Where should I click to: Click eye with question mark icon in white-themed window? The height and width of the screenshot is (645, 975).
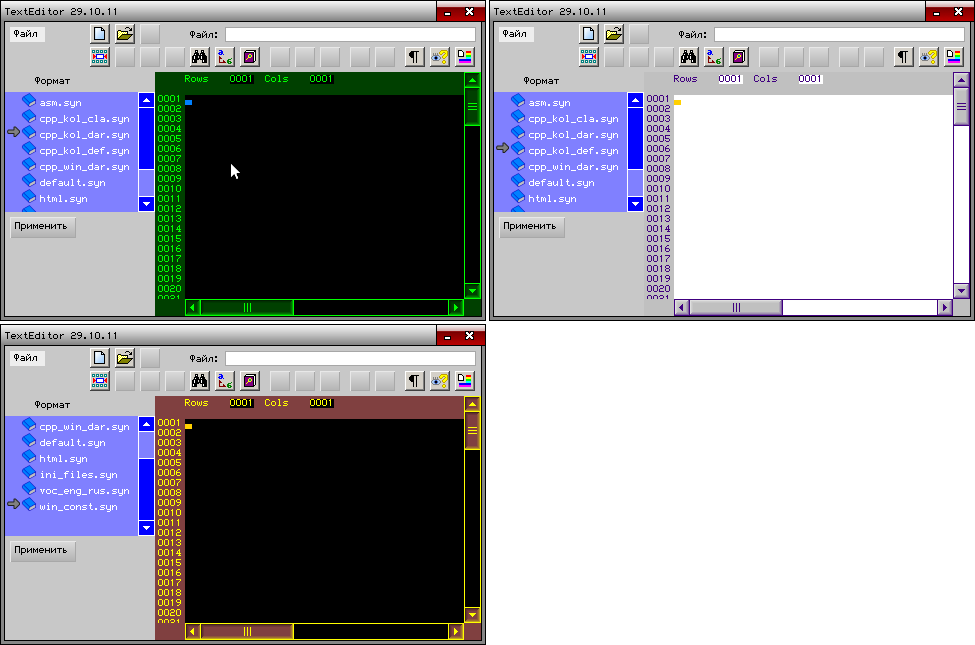point(929,57)
